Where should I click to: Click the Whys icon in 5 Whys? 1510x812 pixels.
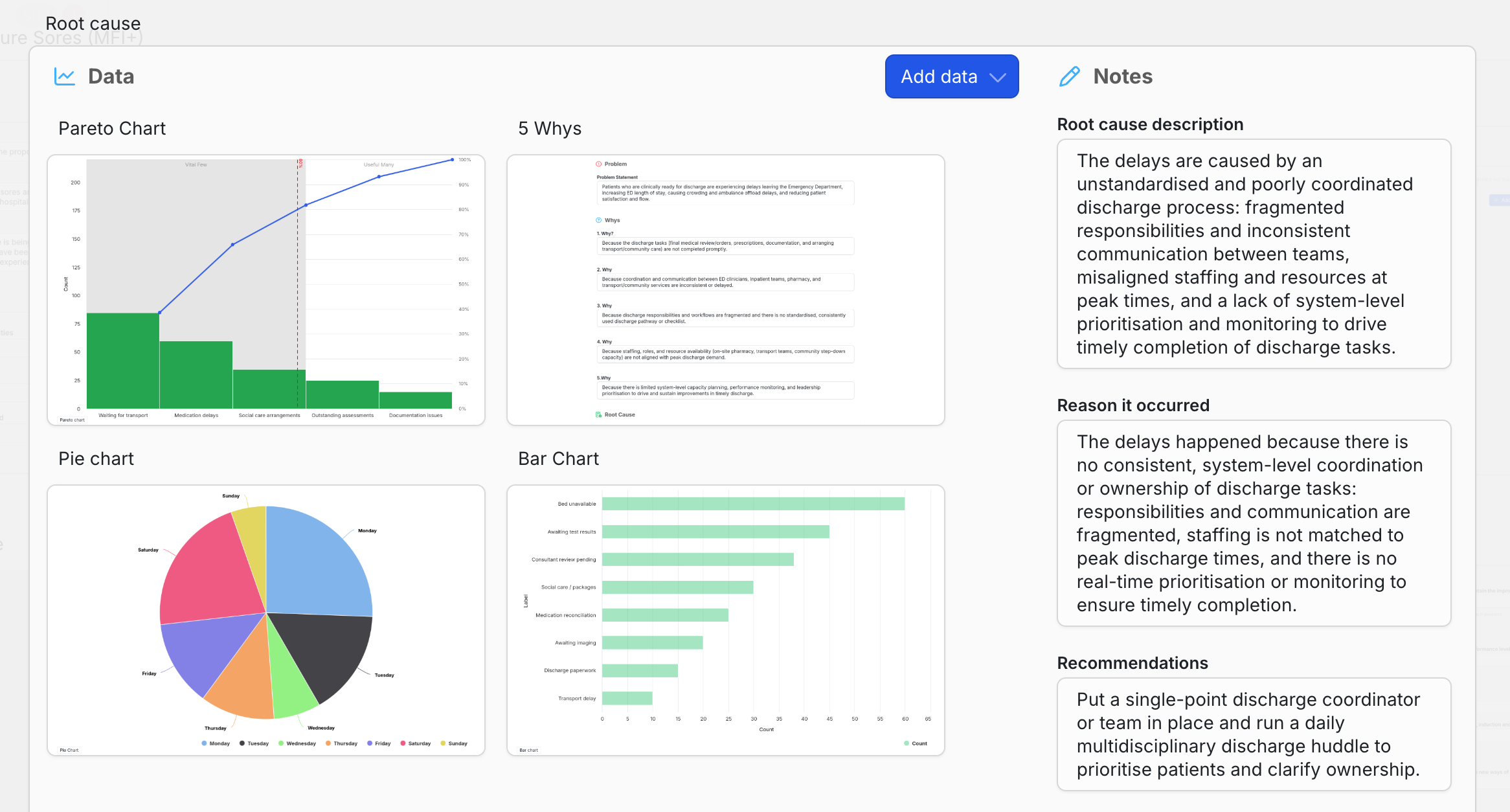pyautogui.click(x=599, y=220)
